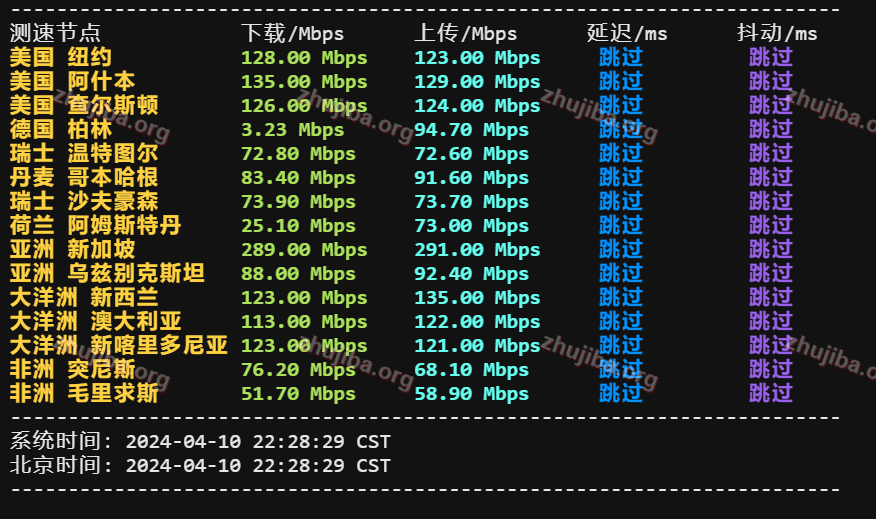
Task: Click the 大洋洲 新喀里多尼亚 node name
Action: click(119, 346)
